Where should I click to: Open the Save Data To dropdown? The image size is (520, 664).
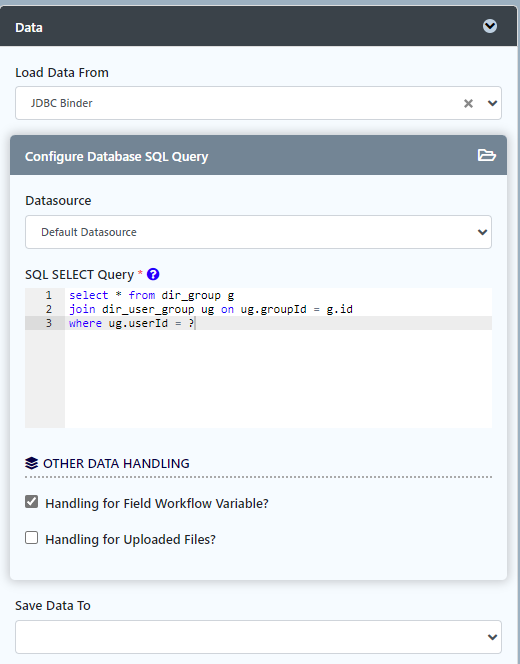point(258,637)
